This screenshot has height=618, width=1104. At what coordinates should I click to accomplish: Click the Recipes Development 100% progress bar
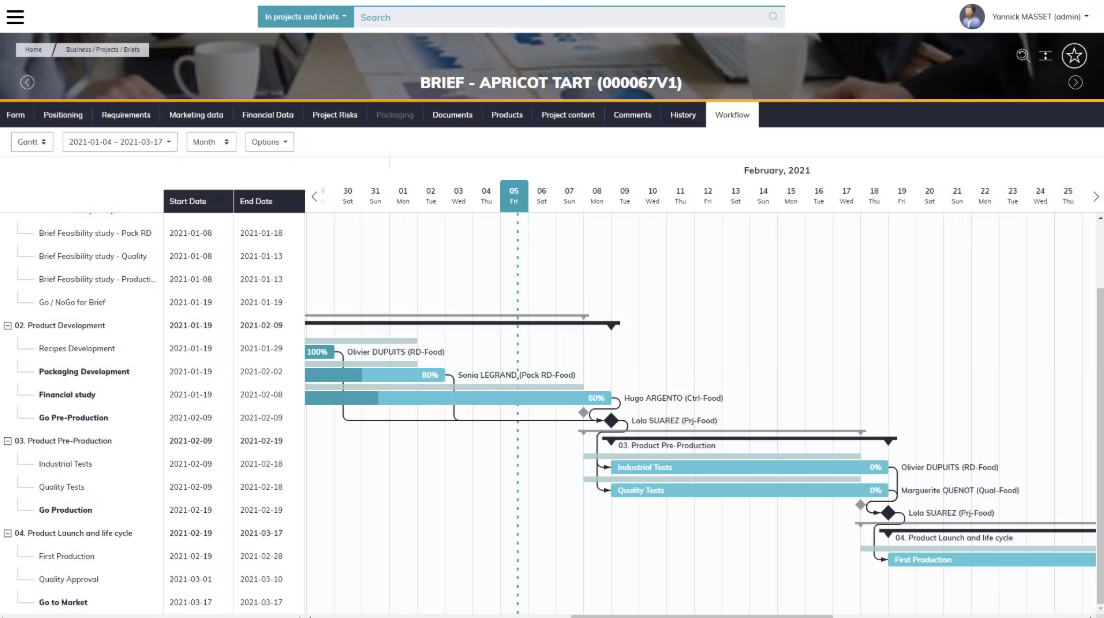319,352
